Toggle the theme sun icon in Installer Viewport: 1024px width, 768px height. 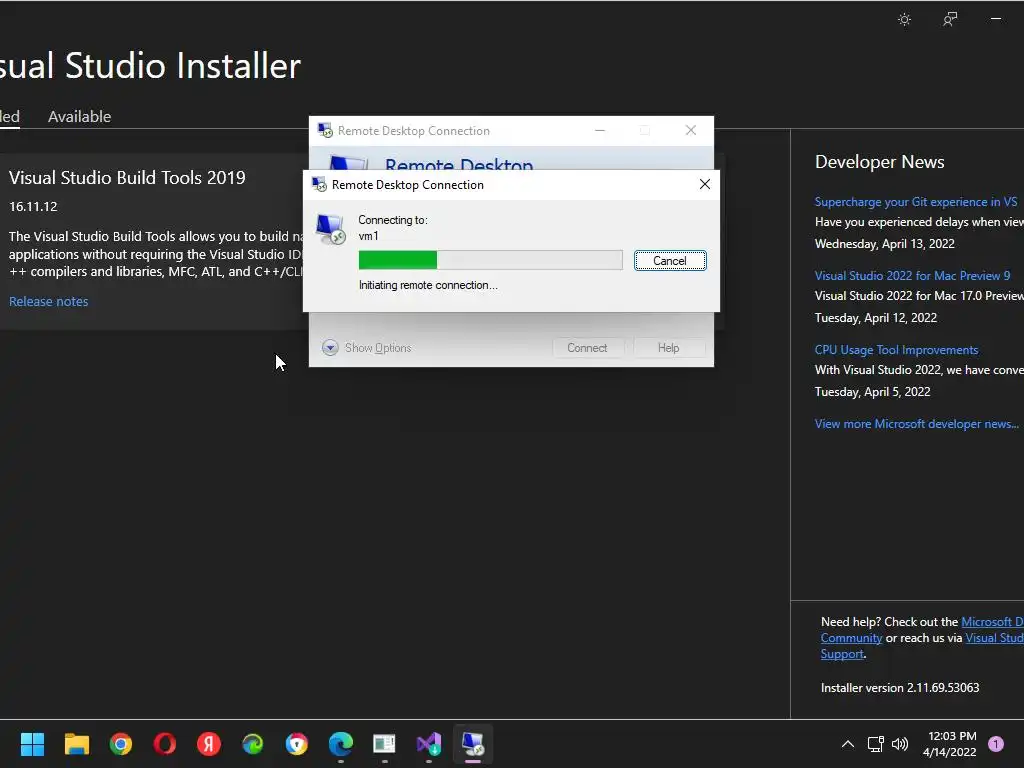point(904,19)
